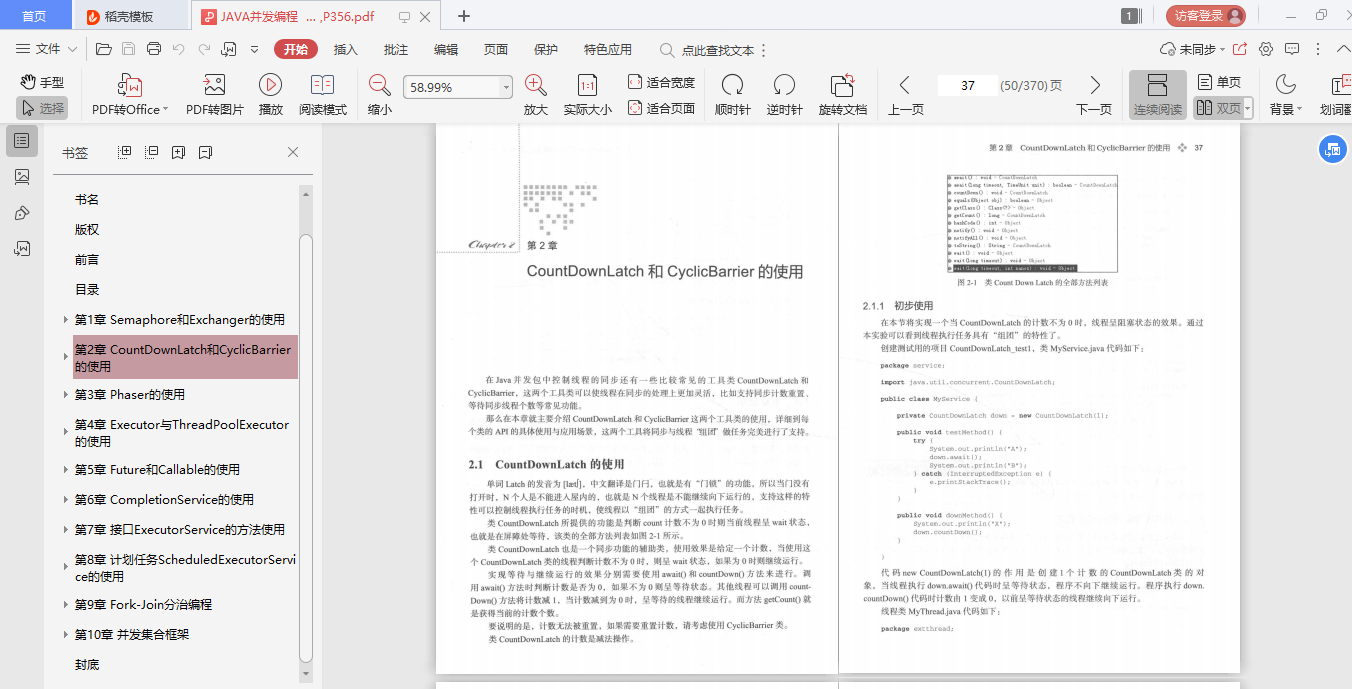Screen dimensions: 1352x689
Task: Open the PDF转Office converter
Action: click(x=130, y=96)
